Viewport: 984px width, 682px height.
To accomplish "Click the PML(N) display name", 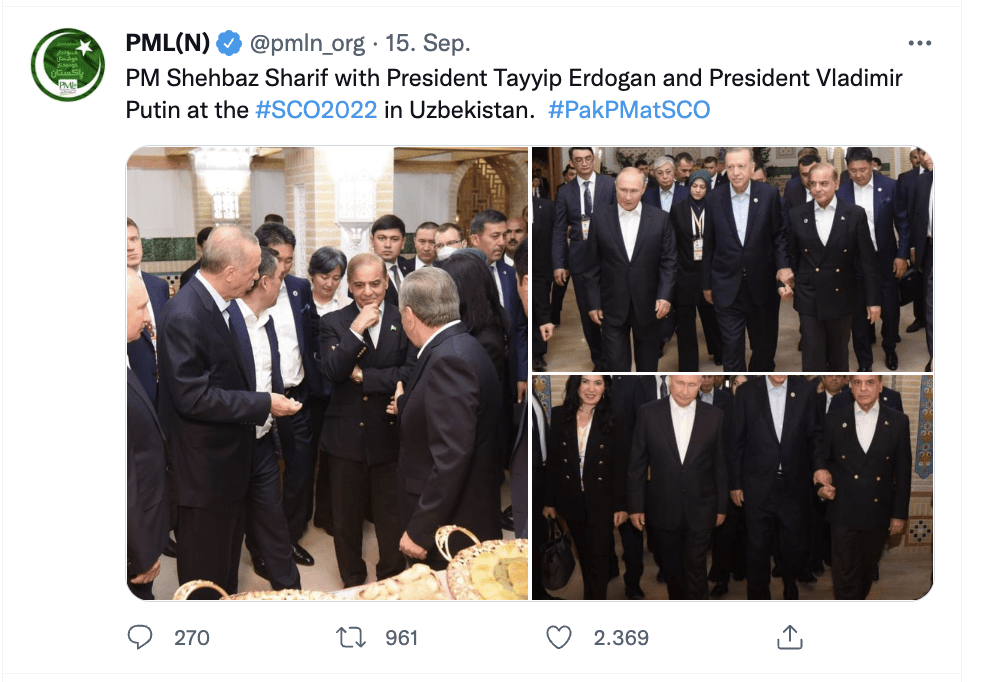I will pyautogui.click(x=167, y=44).
